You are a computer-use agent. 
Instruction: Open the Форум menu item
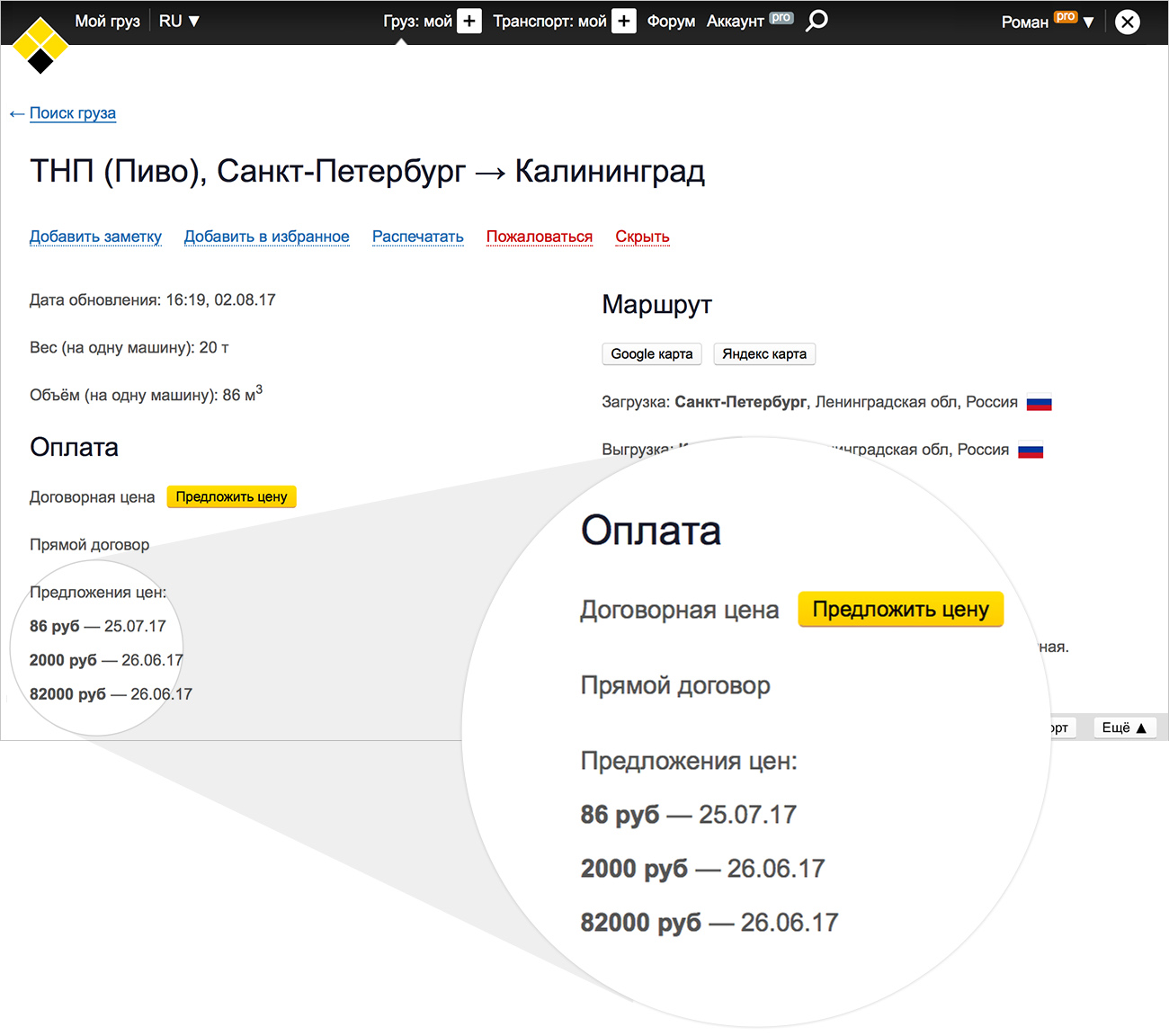coord(671,21)
